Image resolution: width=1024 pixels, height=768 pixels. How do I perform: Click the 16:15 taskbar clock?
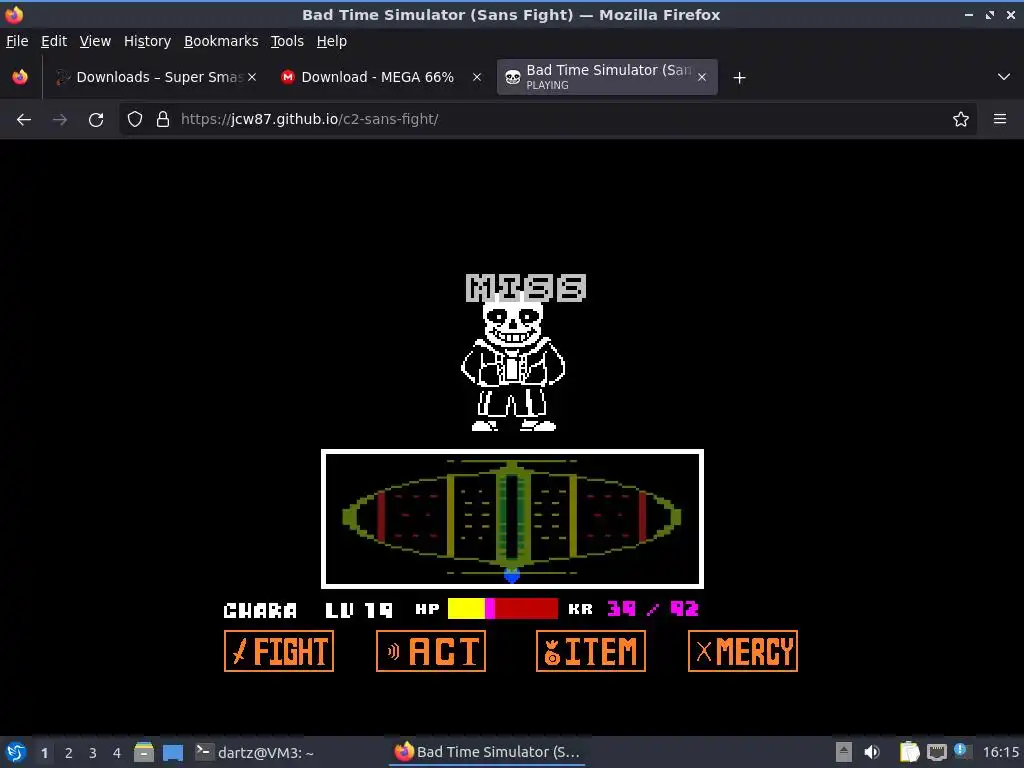(1000, 752)
